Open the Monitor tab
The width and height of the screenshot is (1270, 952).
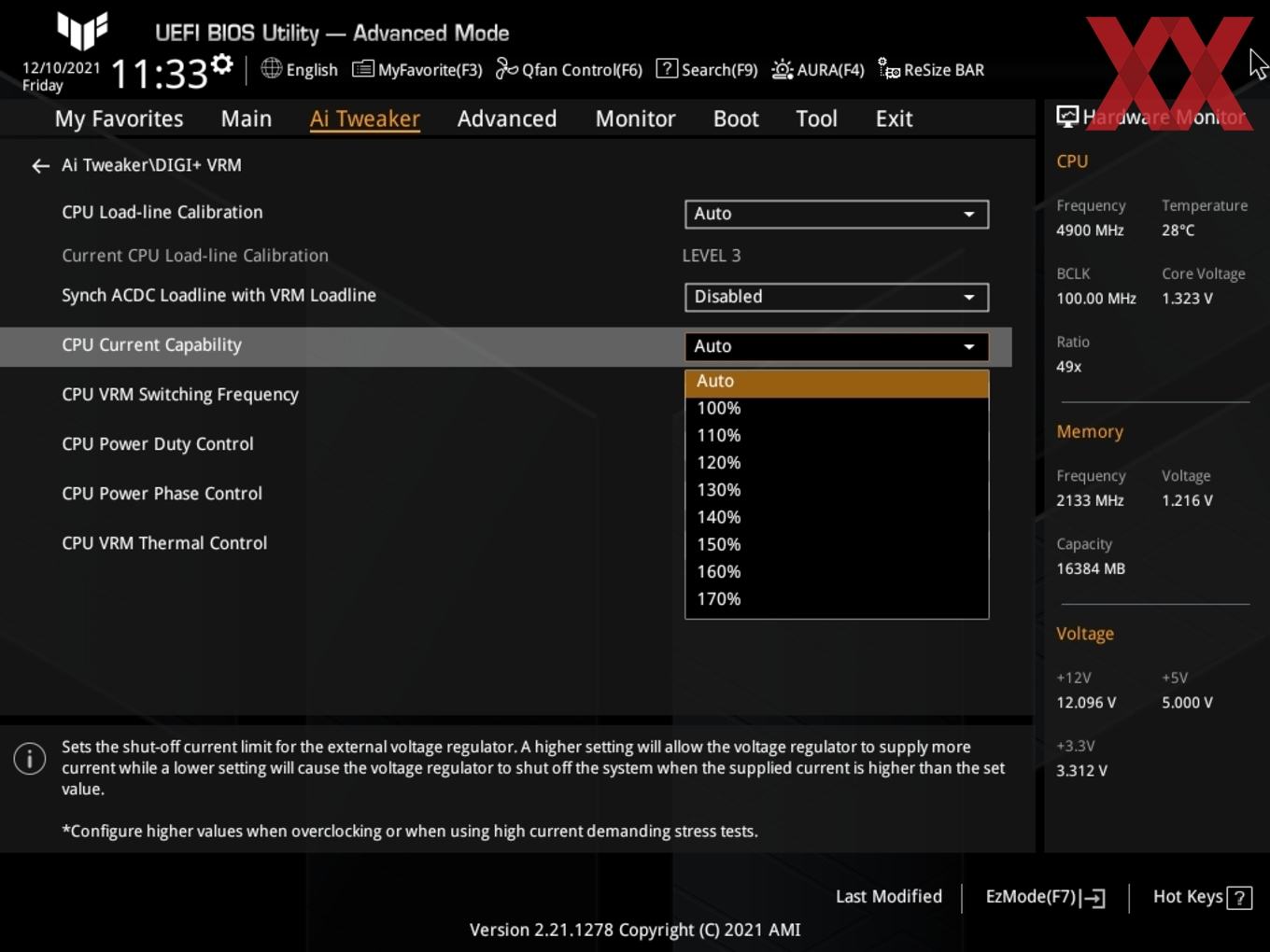[x=635, y=119]
